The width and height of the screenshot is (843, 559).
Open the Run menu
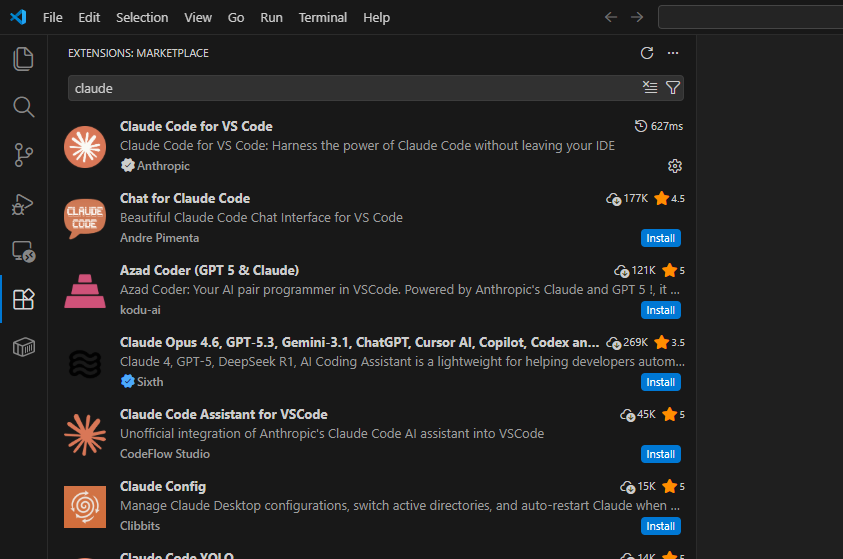[x=272, y=18]
